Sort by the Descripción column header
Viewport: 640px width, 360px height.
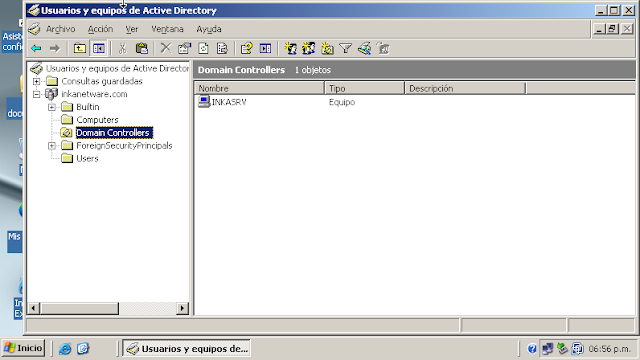coord(465,88)
